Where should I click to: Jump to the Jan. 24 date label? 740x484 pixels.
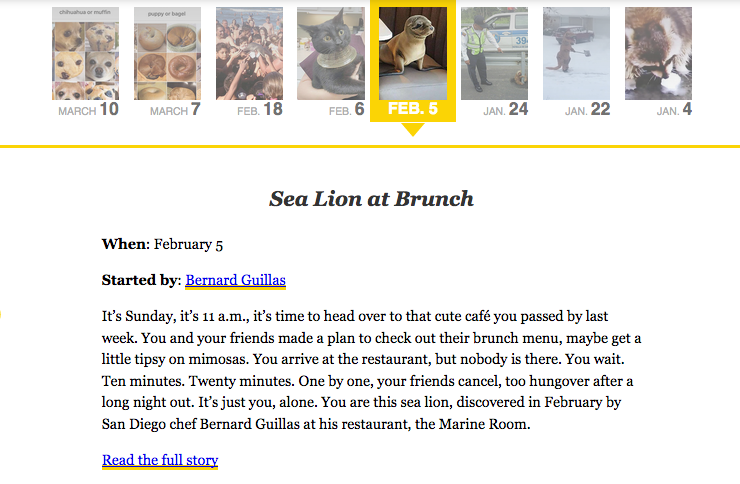coord(505,110)
